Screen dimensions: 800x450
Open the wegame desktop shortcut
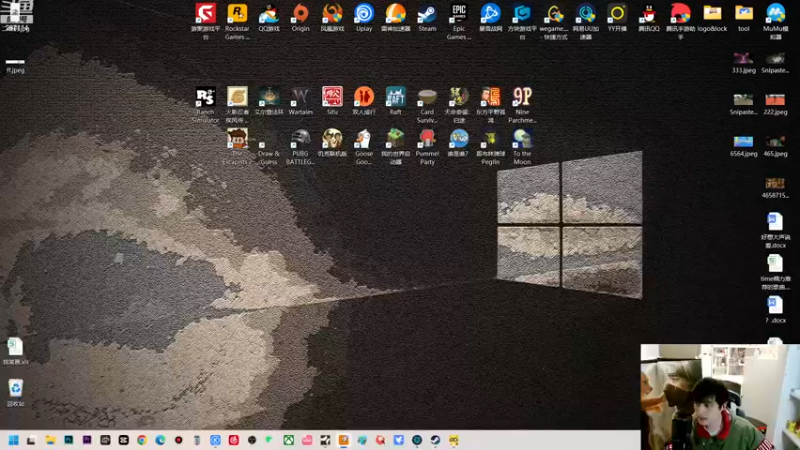(554, 21)
